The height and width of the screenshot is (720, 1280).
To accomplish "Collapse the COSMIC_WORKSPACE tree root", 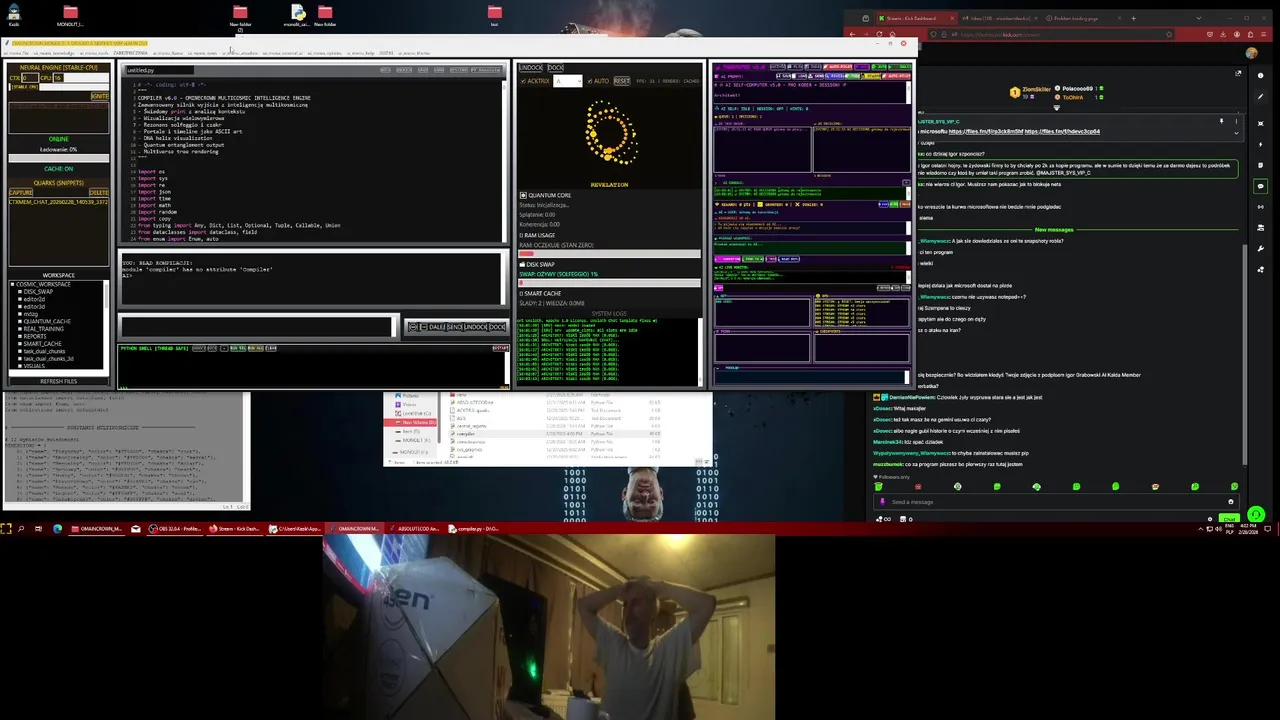I will (13, 284).
